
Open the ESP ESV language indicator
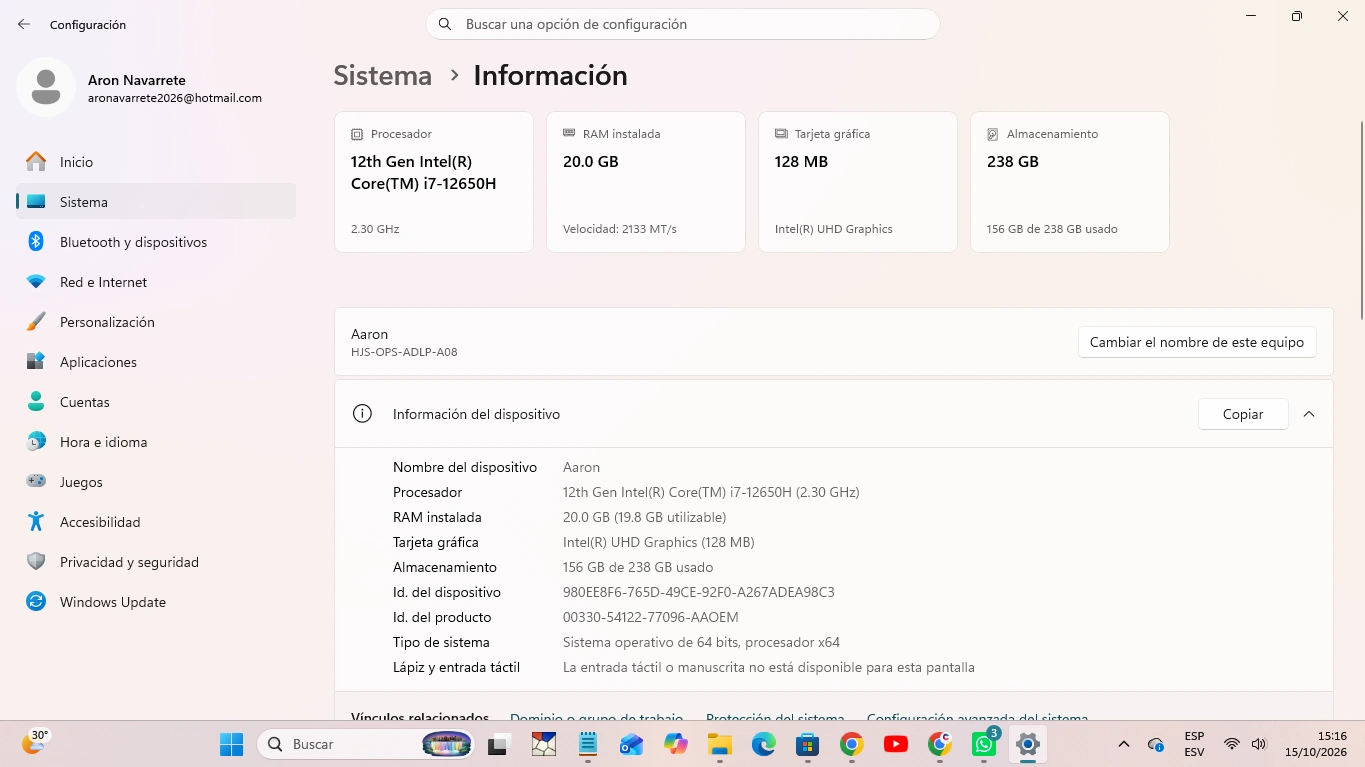[x=1194, y=744]
